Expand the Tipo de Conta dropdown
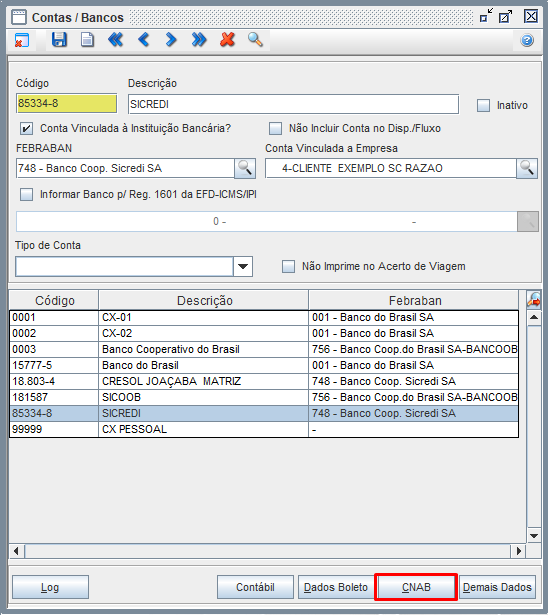 point(243,267)
